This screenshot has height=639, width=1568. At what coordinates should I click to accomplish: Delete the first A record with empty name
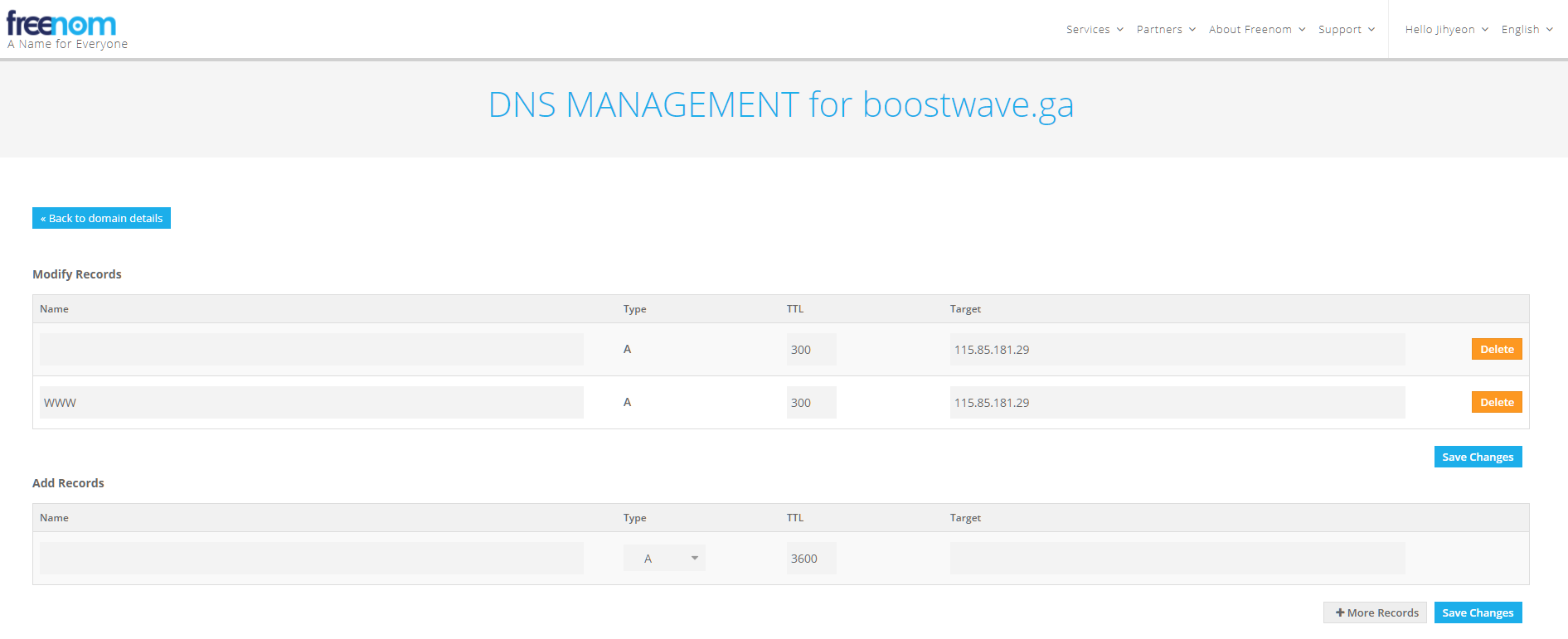click(x=1497, y=349)
